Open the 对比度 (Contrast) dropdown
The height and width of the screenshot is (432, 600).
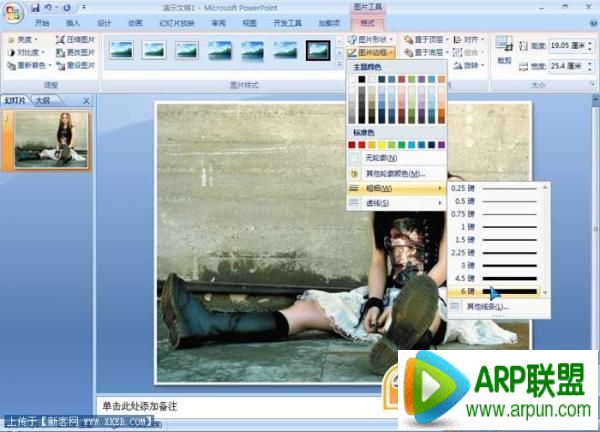pyautogui.click(x=26, y=52)
